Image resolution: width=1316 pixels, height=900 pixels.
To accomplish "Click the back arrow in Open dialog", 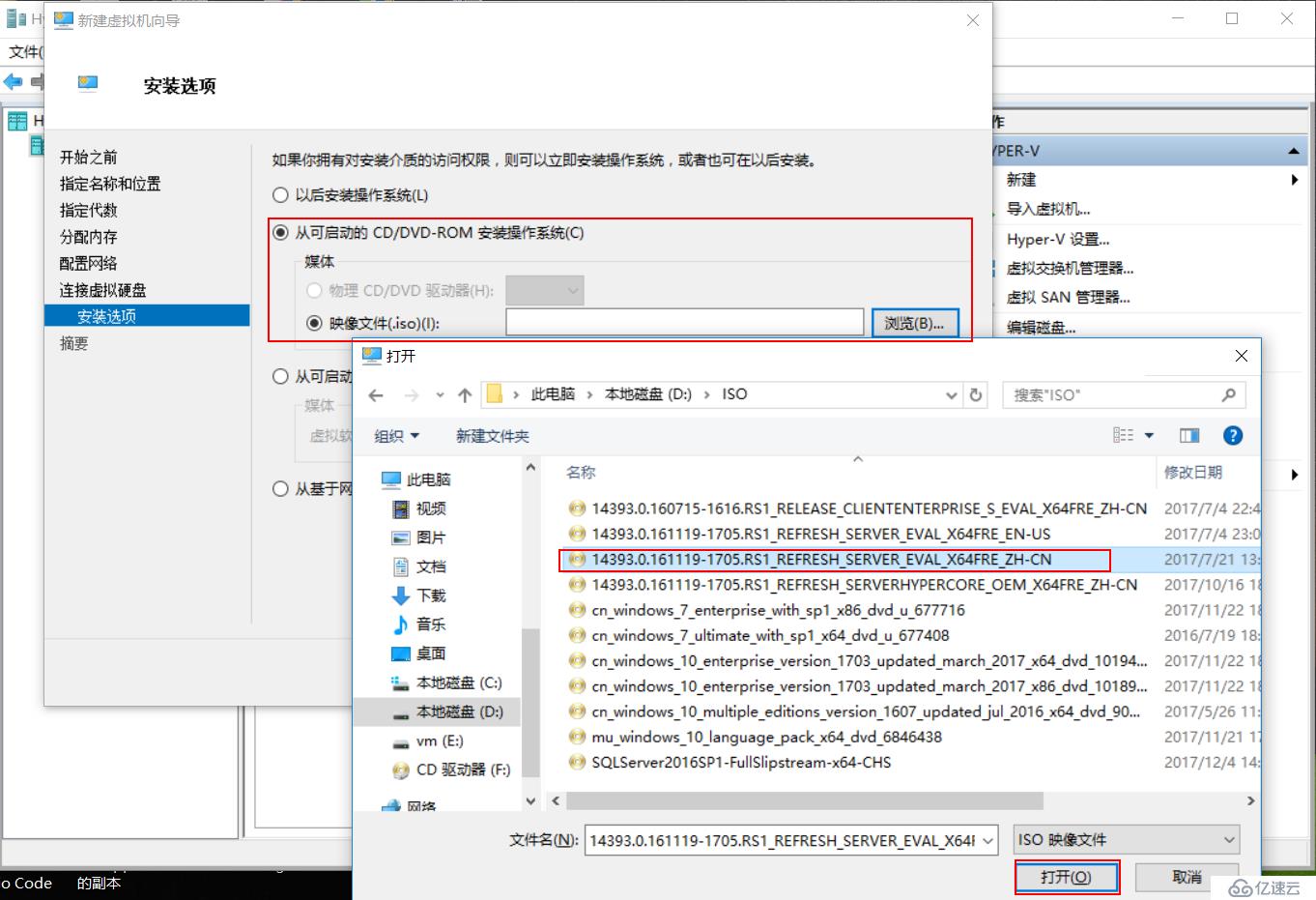I will tap(376, 395).
